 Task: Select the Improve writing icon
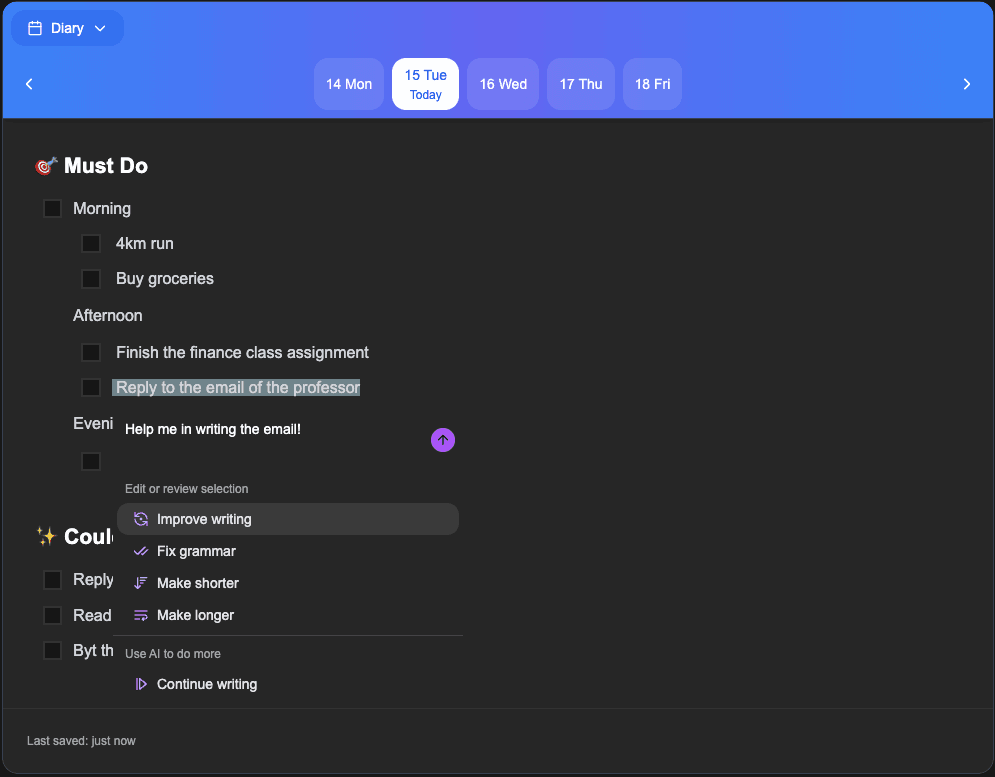(x=140, y=518)
